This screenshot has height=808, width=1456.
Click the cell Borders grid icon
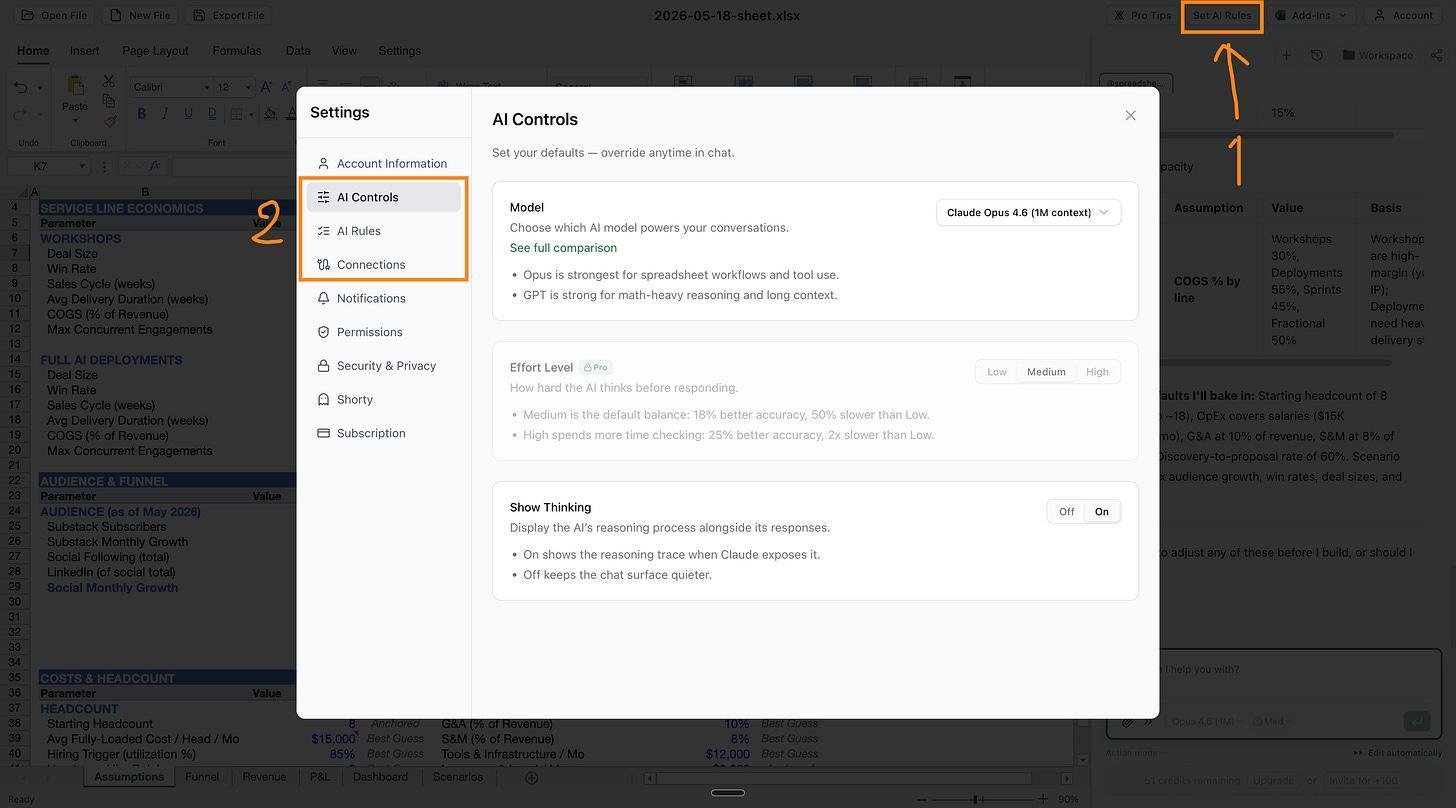[x=236, y=114]
